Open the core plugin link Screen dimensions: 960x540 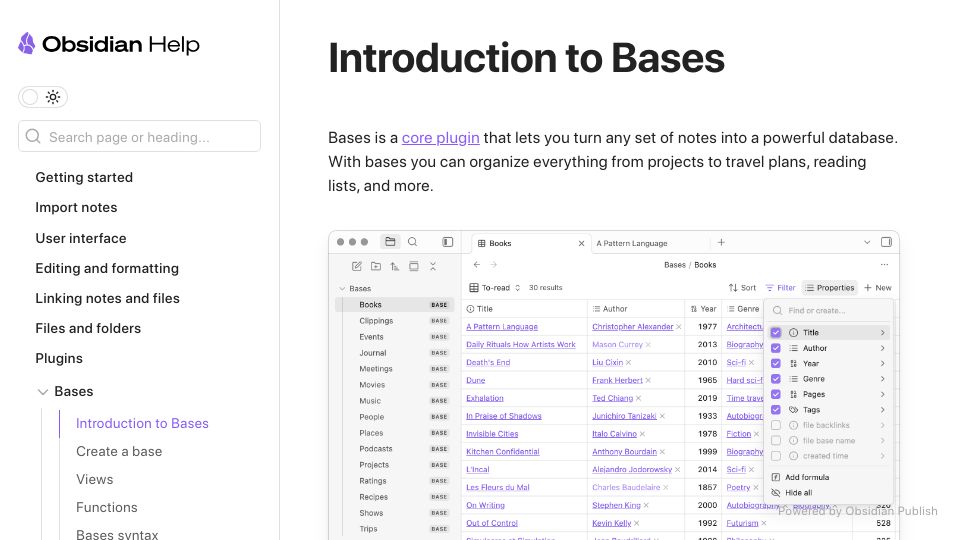(440, 138)
